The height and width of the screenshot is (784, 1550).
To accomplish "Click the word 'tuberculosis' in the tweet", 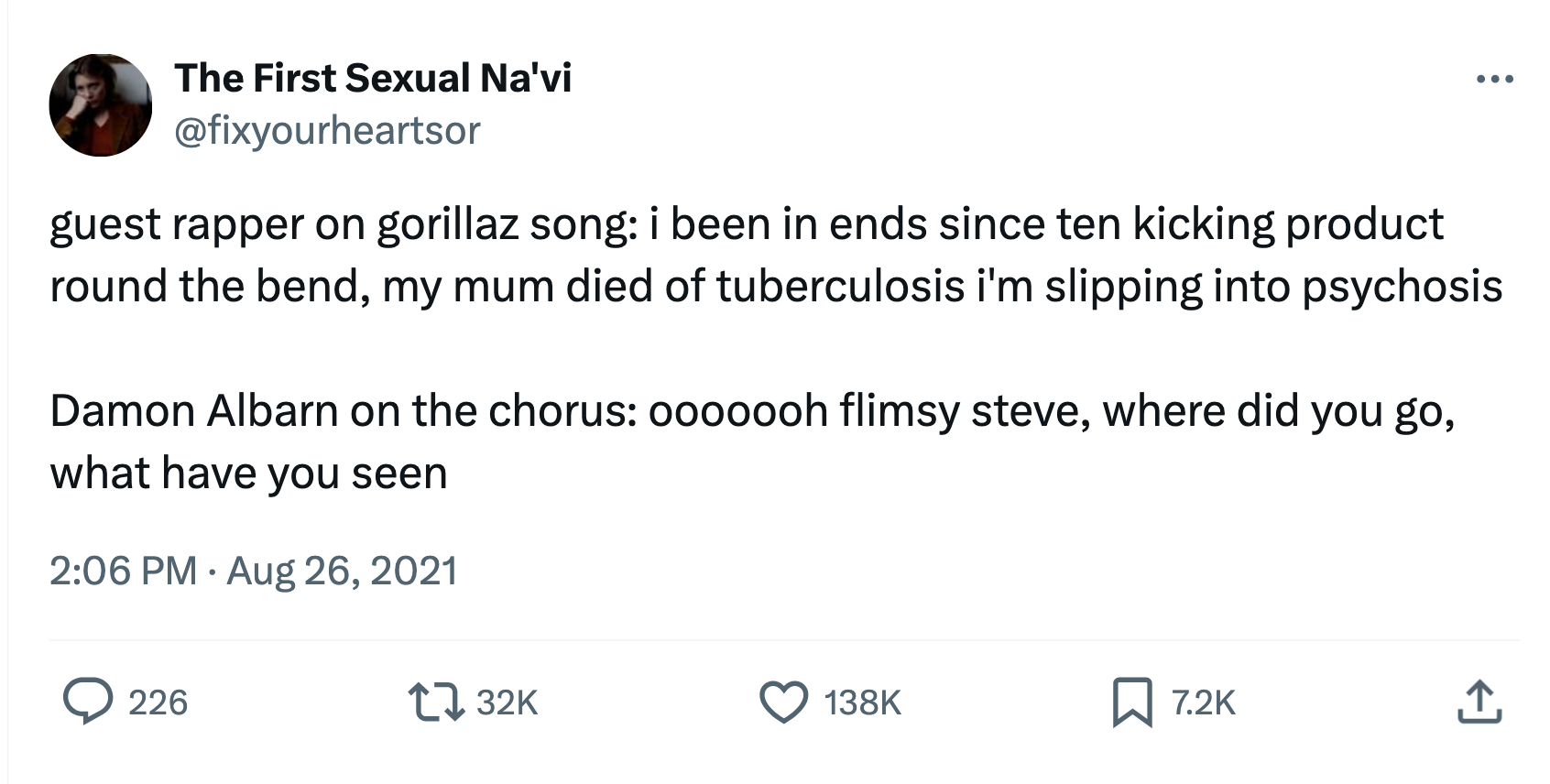I will 840,287.
